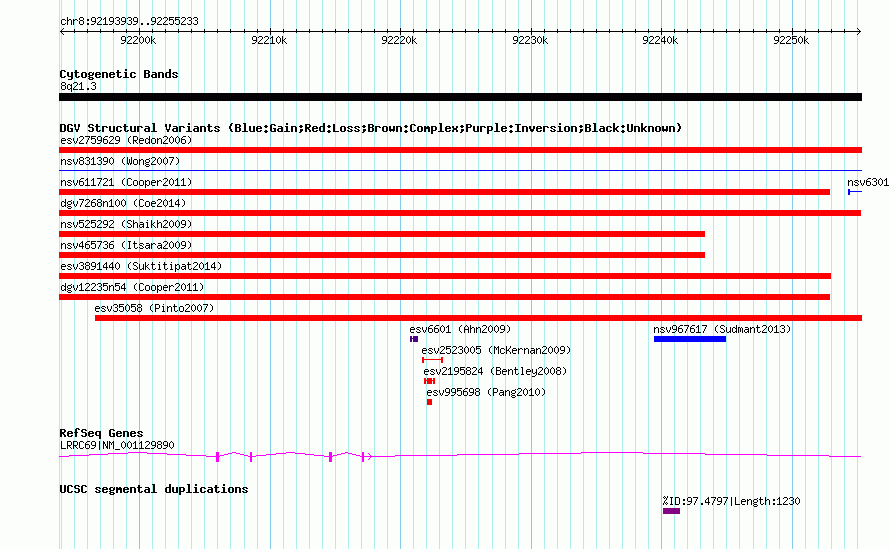
Task: Click the nsv525292 (Shaikh2009) label
Action: (x=126, y=224)
